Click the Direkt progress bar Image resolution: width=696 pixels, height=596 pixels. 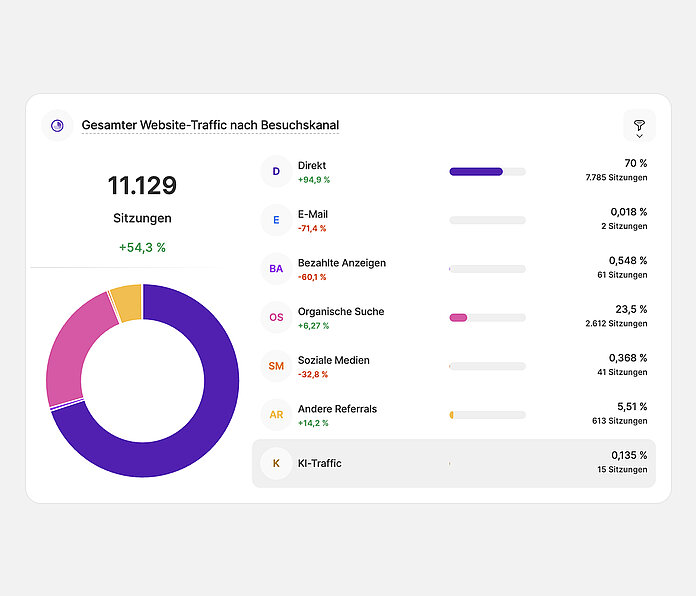point(487,172)
